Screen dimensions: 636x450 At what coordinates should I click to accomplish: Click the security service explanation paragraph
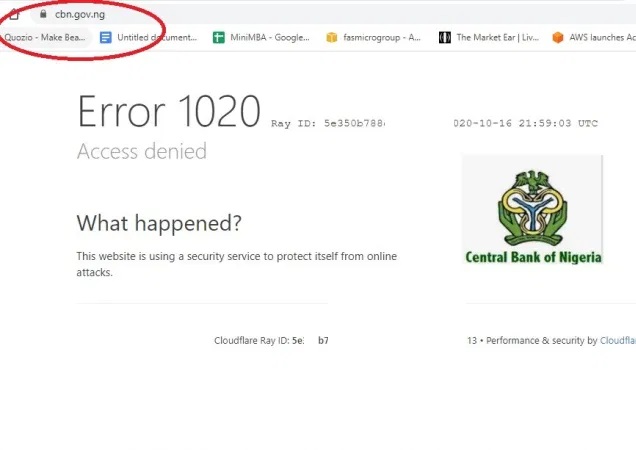236,264
